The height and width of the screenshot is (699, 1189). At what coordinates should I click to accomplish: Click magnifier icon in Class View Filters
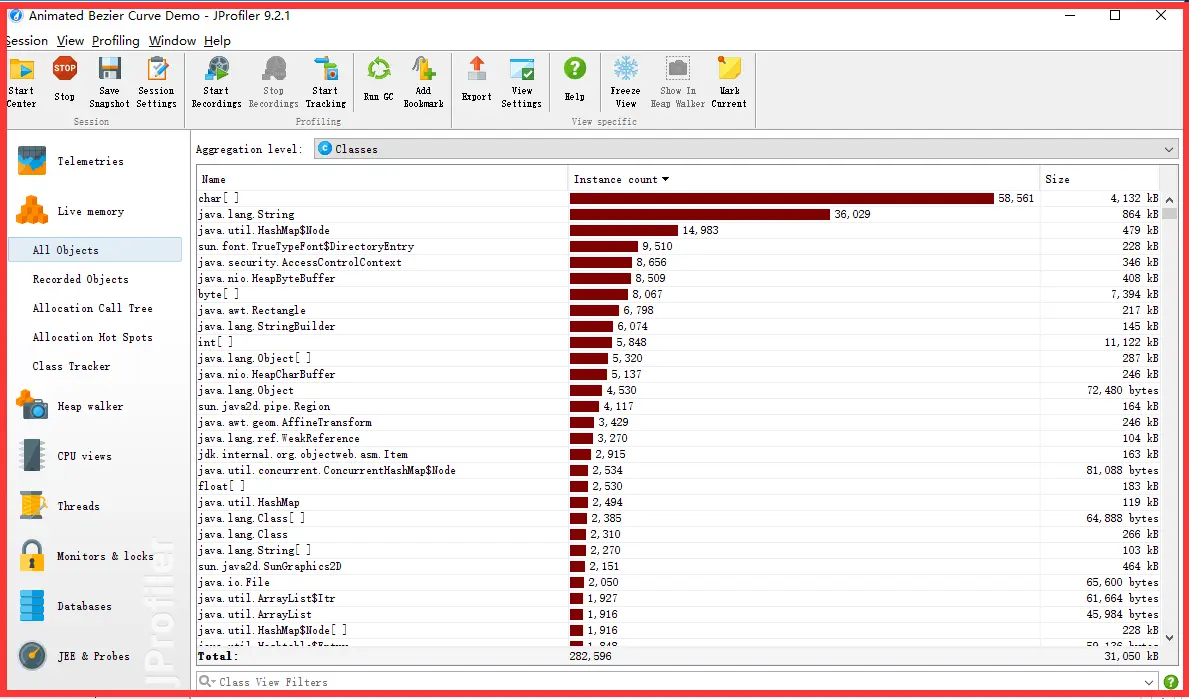205,682
